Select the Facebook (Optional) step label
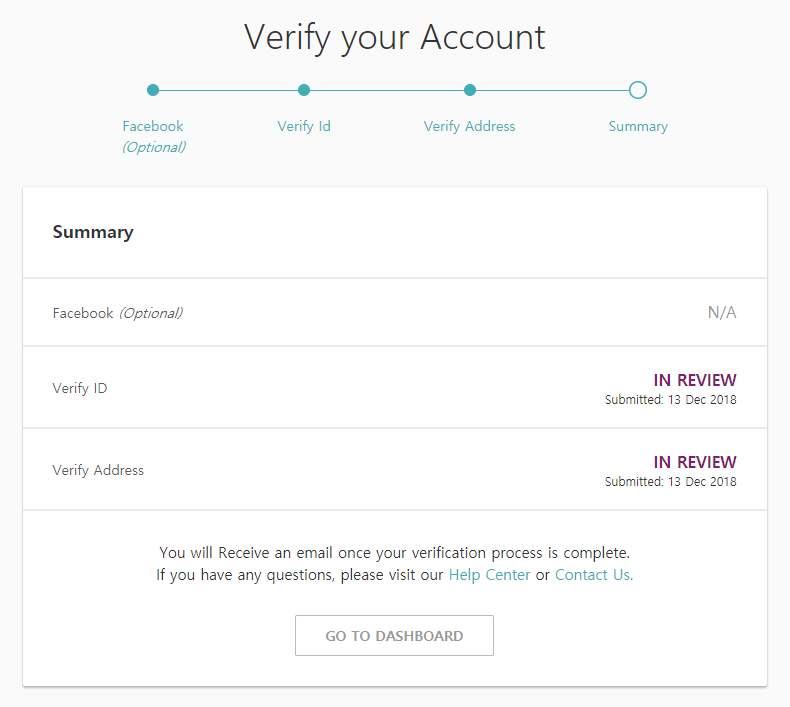The width and height of the screenshot is (790, 707). 153,136
